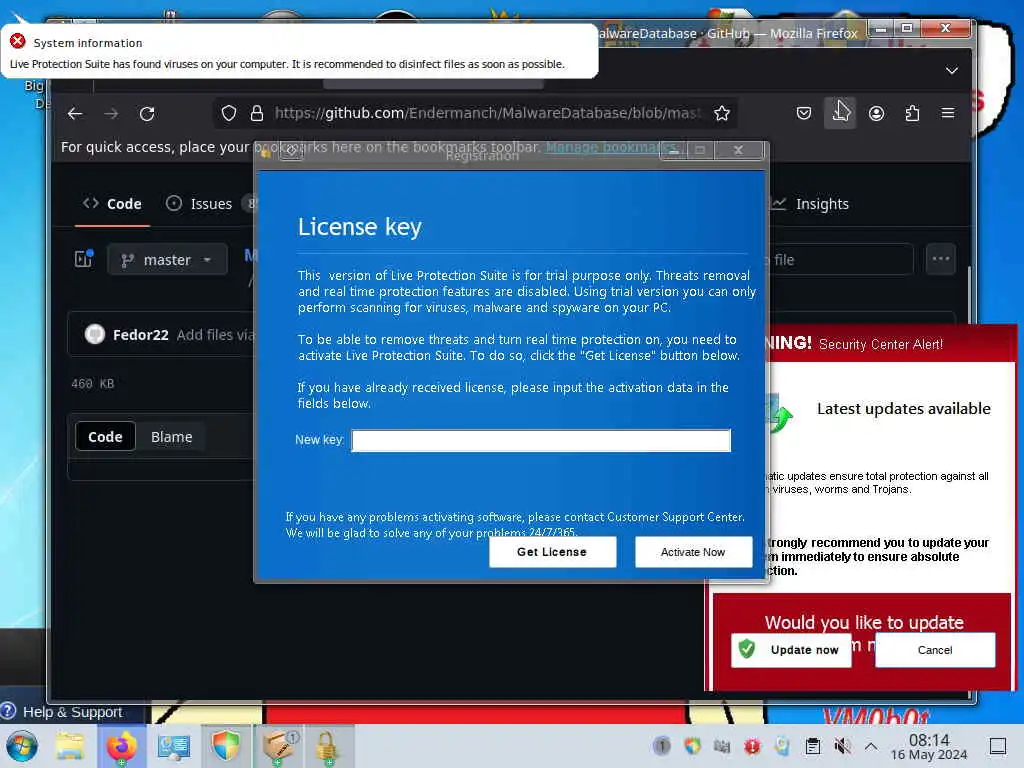The height and width of the screenshot is (768, 1024).
Task: Open the Insights tab on GitHub
Action: tap(810, 204)
